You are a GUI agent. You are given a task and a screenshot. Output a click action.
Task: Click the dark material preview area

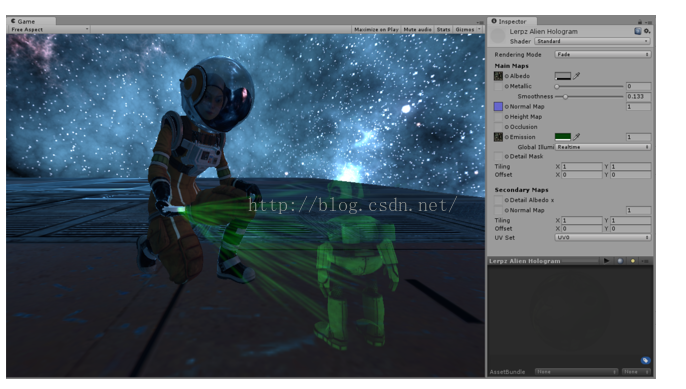(570, 315)
